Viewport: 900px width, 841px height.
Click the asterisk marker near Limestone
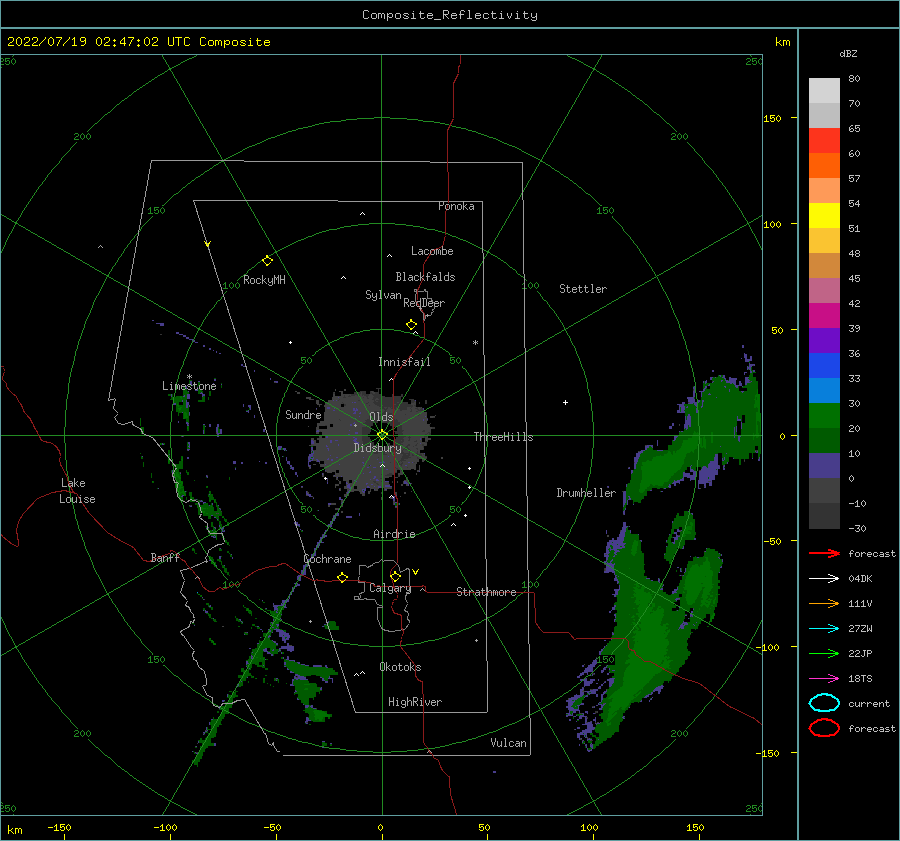189,377
